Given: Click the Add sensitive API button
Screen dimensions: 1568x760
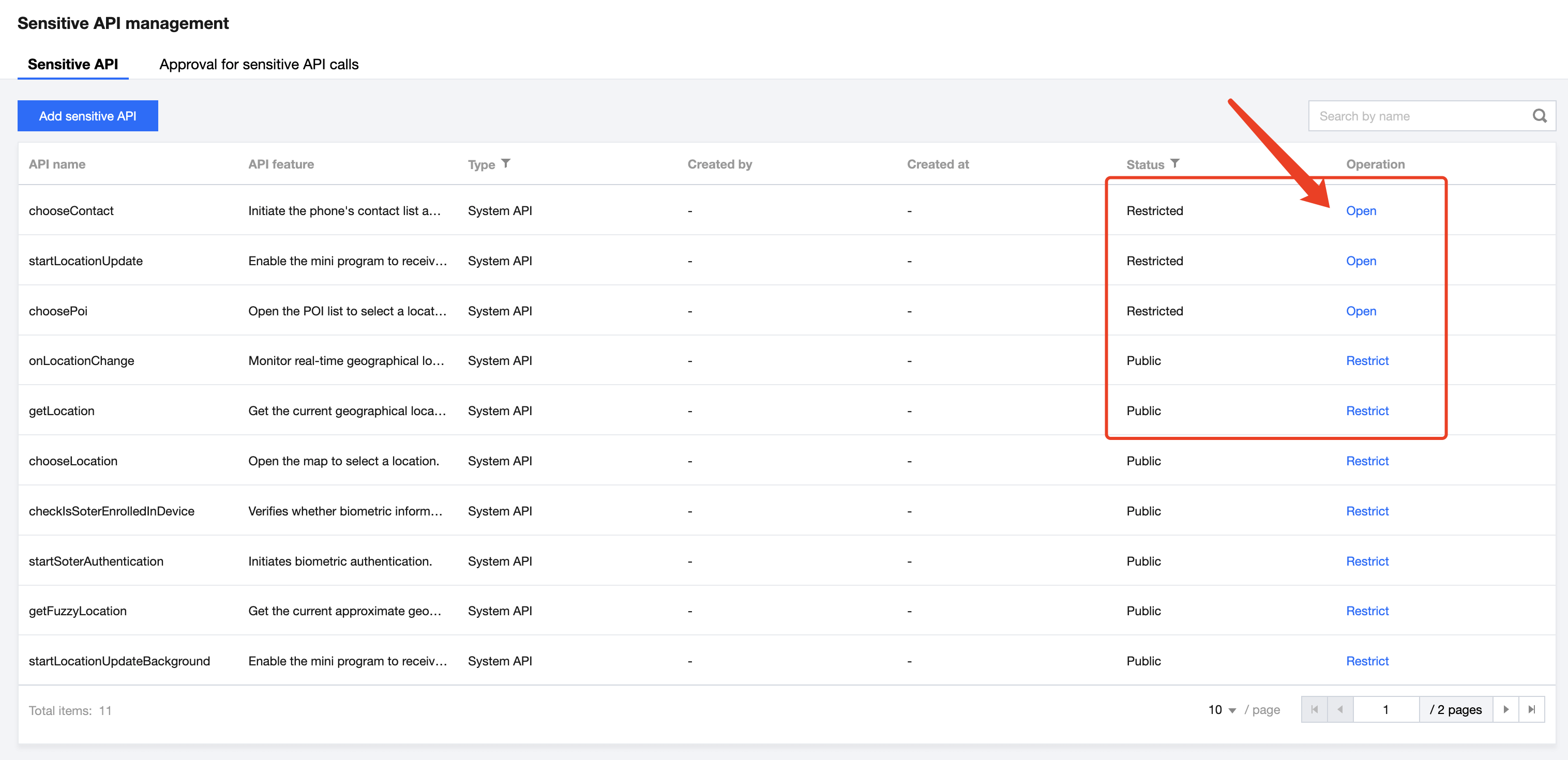Looking at the screenshot, I should pos(87,116).
